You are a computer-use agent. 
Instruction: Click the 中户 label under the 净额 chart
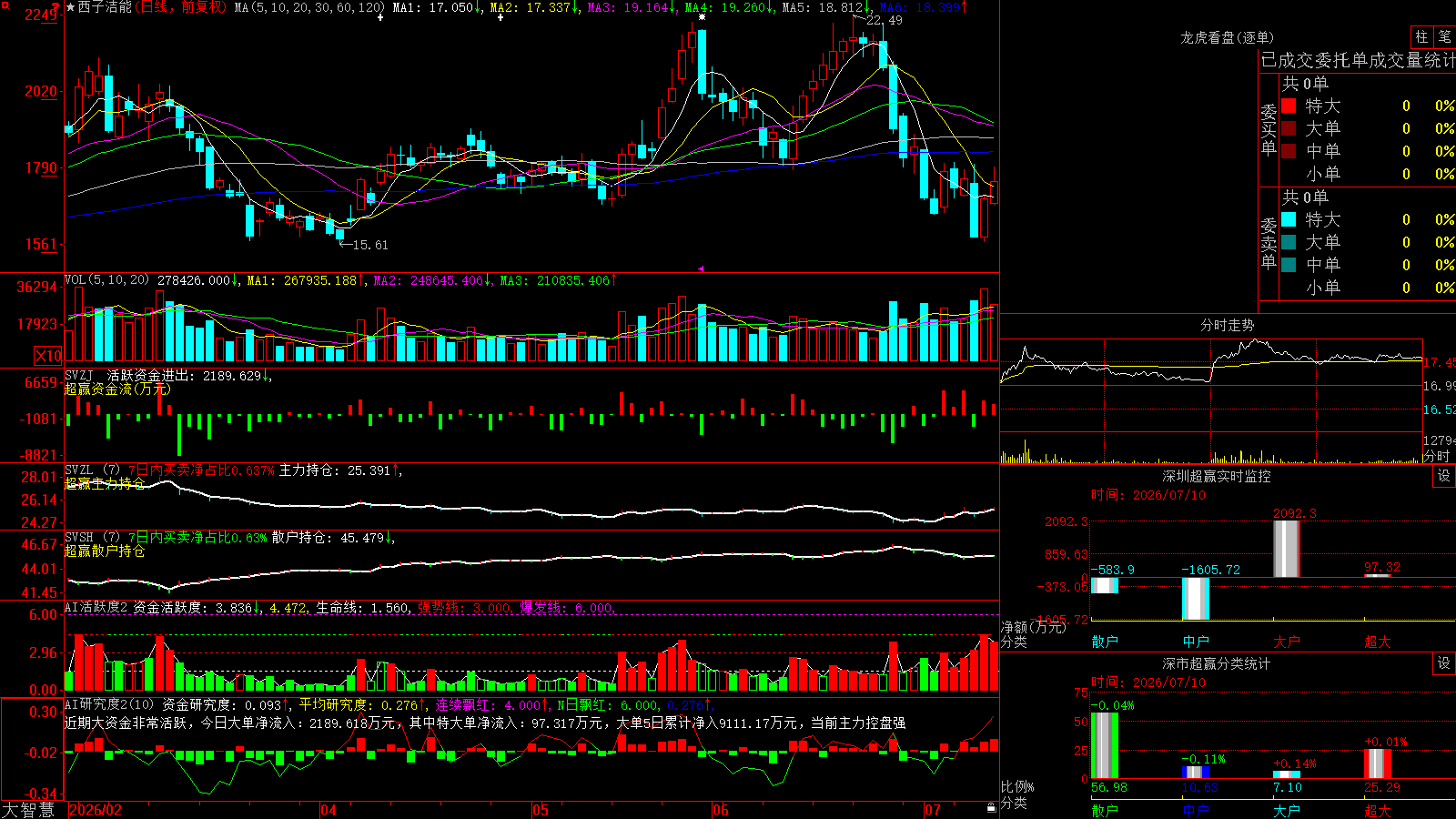pos(1196,642)
